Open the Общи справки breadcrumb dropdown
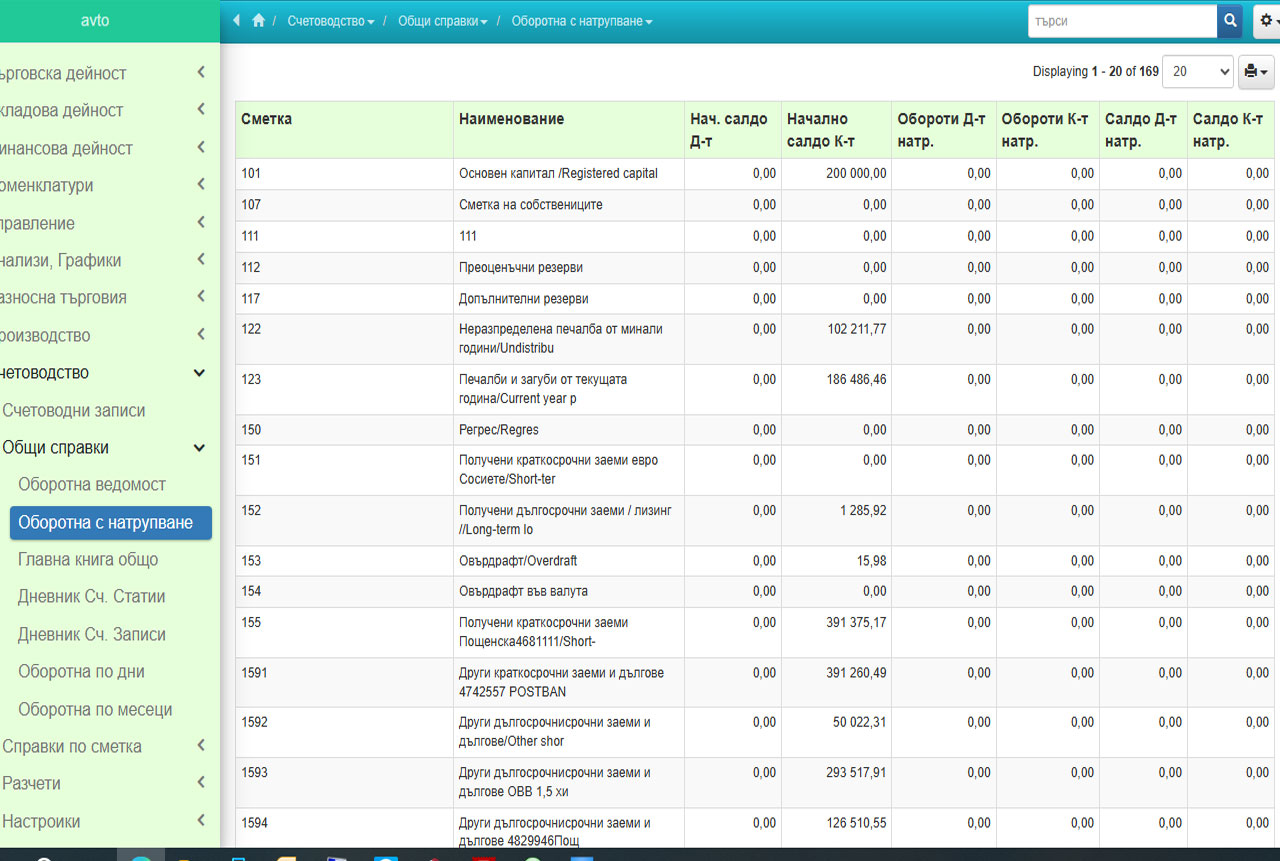Screen dimensions: 1280x861 pyautogui.click(x=443, y=21)
